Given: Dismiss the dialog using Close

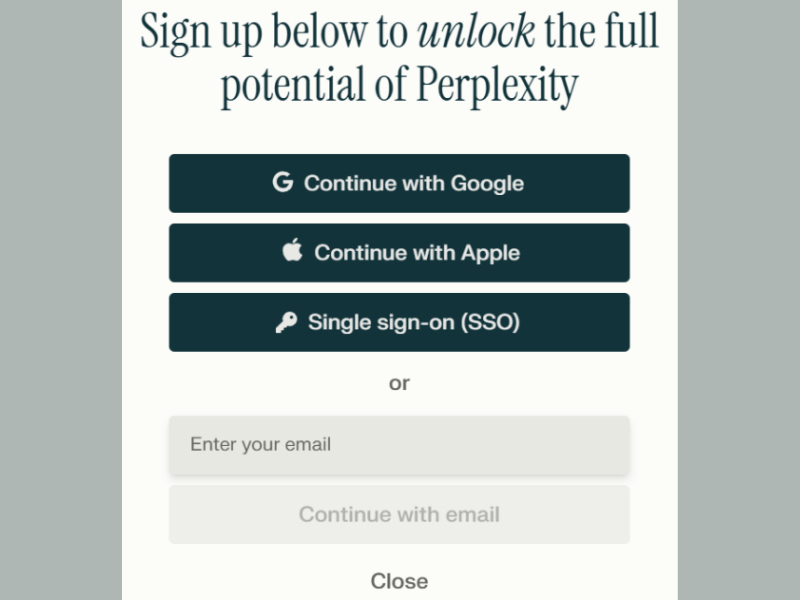Looking at the screenshot, I should coord(399,581).
